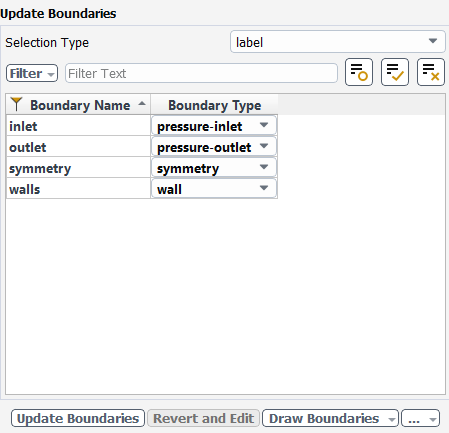Click the Update Boundaries button
Screen dimensions: 449x433
(78, 418)
